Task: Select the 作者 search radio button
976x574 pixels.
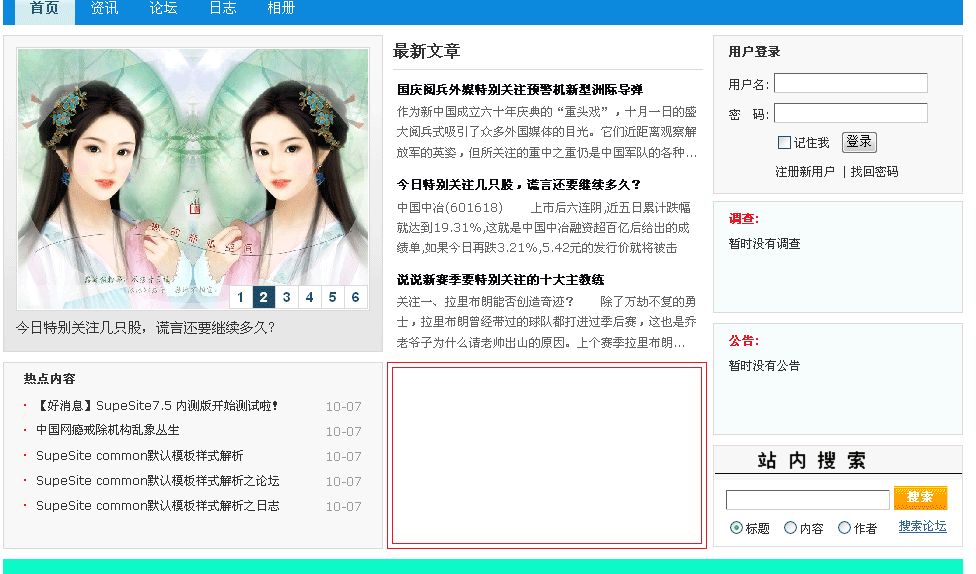Action: 845,528
